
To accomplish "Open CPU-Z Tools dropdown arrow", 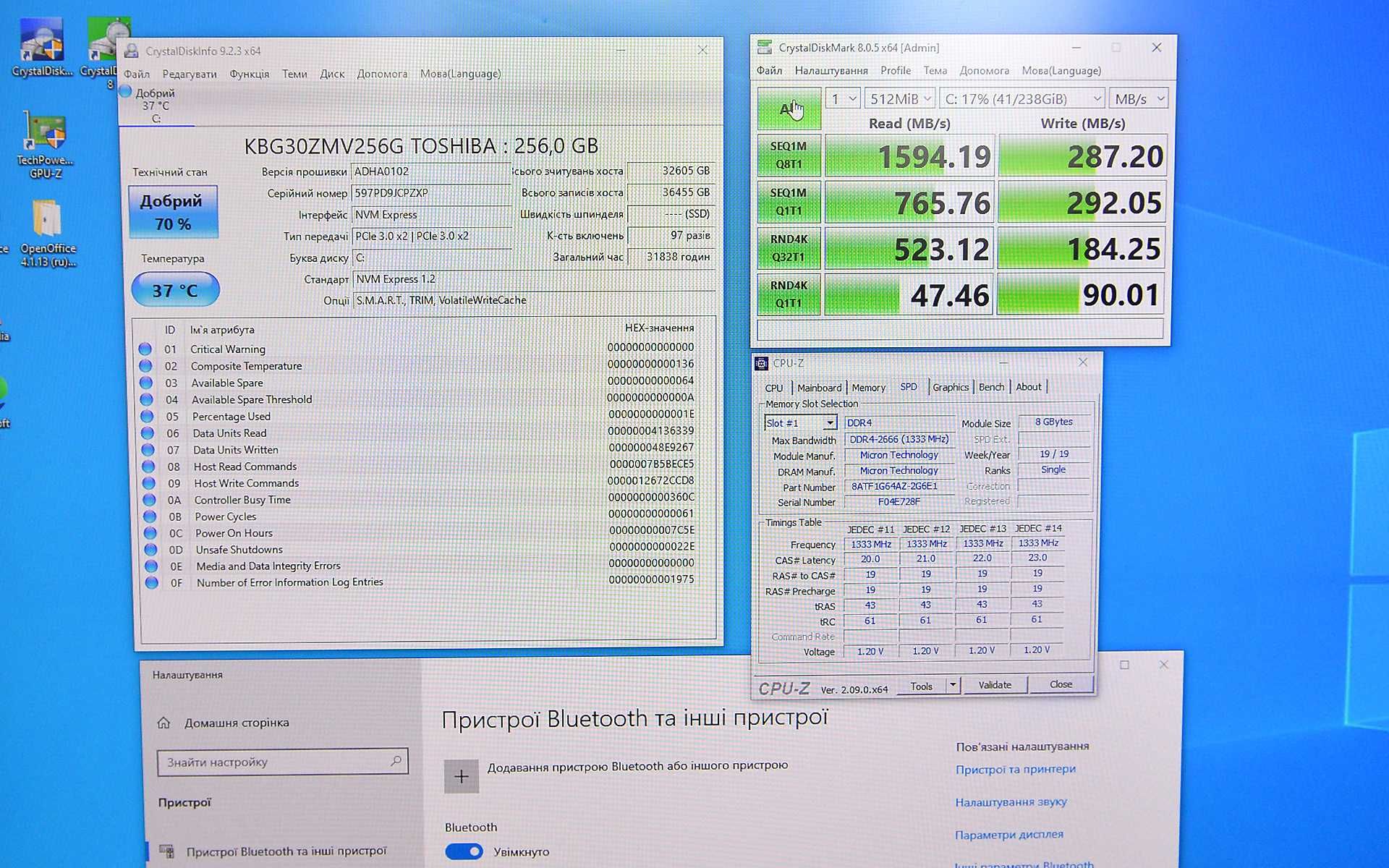I will (x=953, y=684).
